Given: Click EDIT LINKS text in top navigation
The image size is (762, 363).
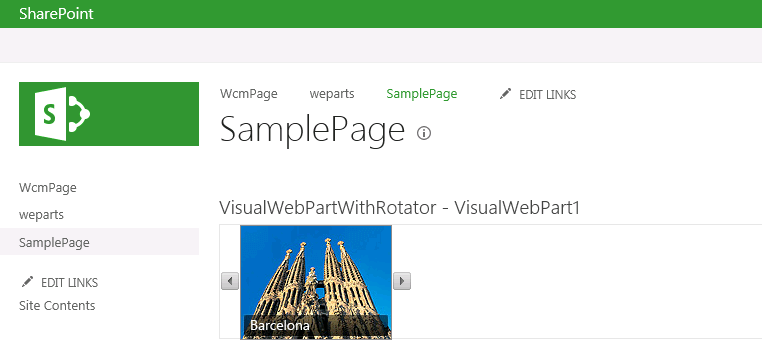Looking at the screenshot, I should pyautogui.click(x=548, y=95).
